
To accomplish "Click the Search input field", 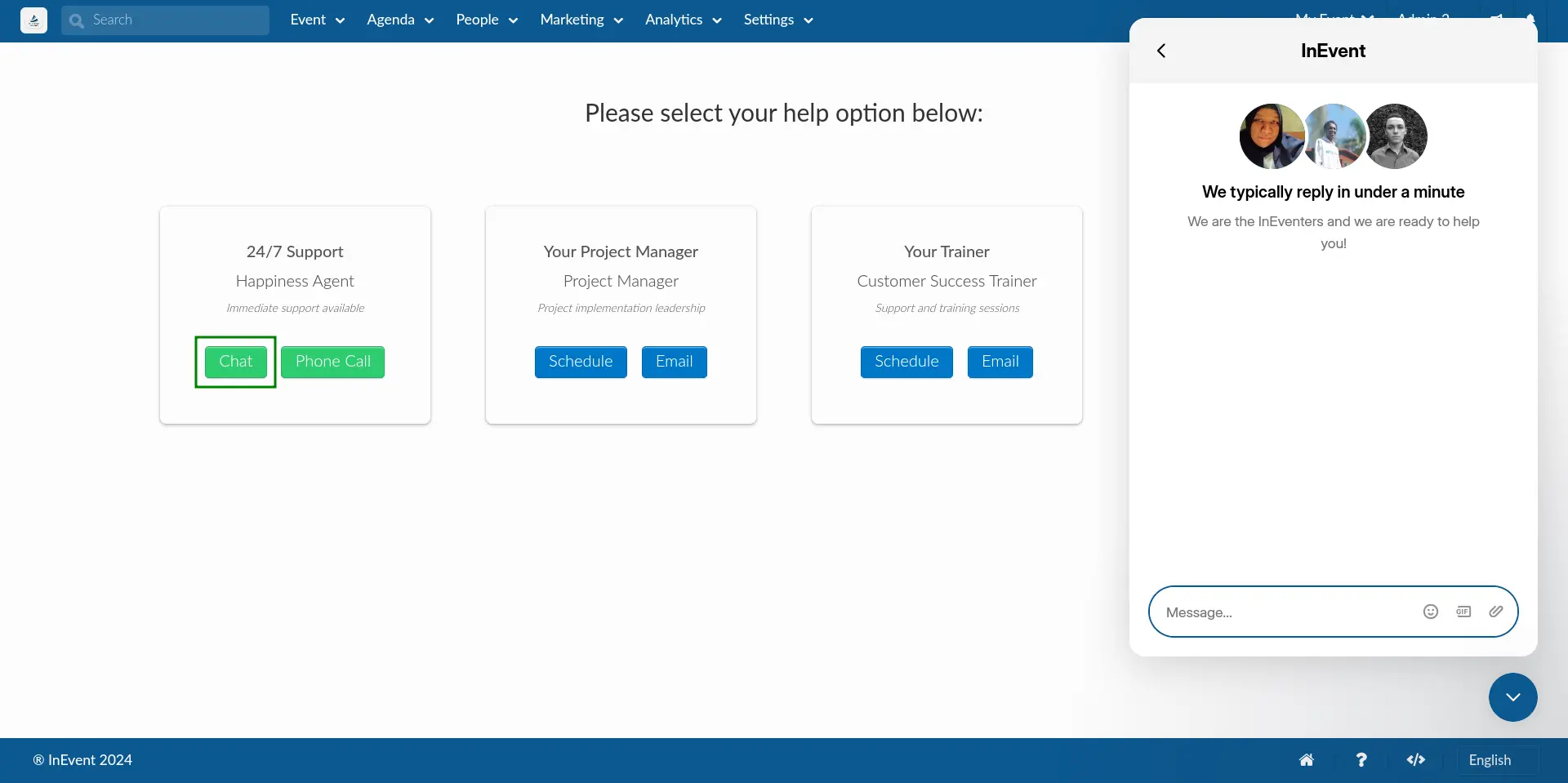I will pos(165,20).
